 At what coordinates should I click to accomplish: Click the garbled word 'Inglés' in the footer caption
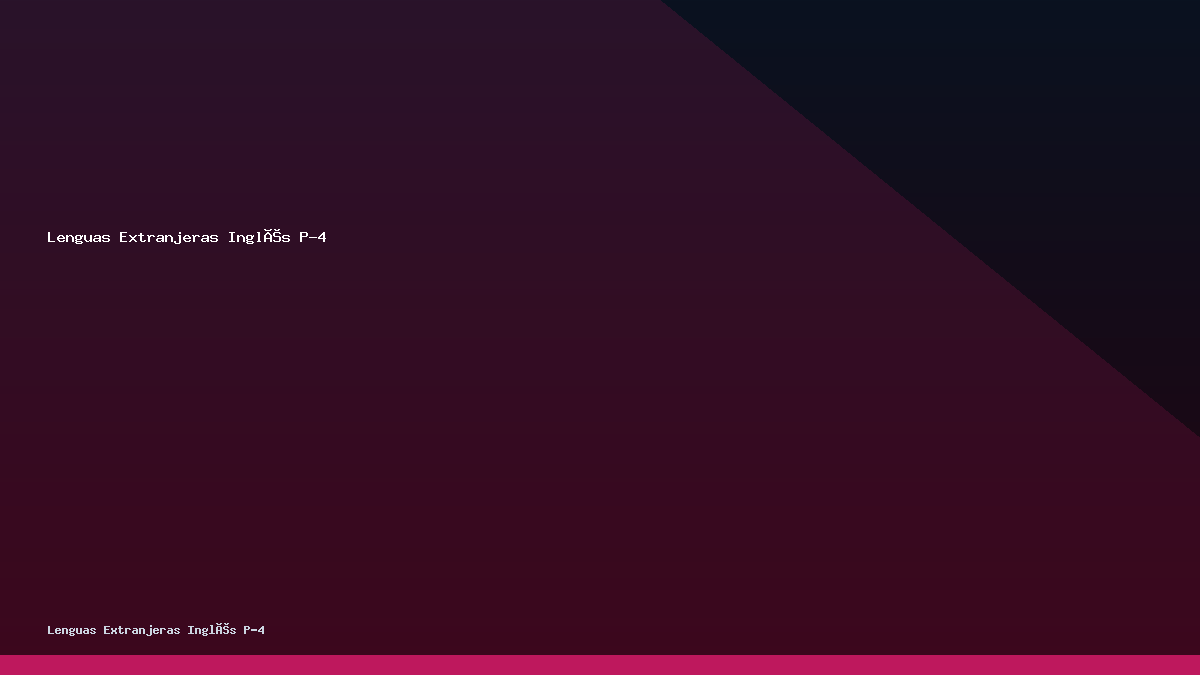click(x=212, y=630)
